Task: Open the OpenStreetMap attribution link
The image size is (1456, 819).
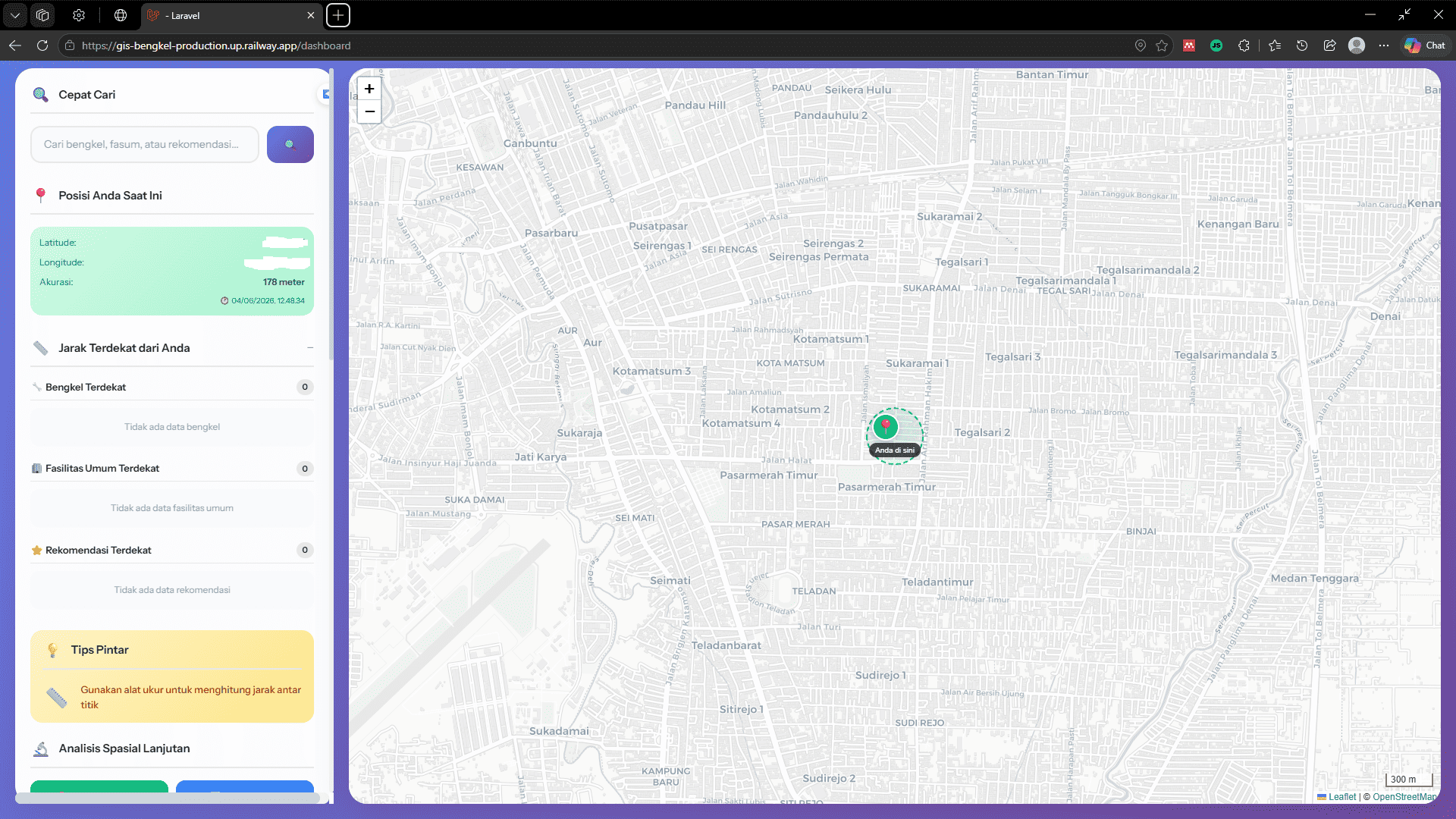Action: click(1404, 797)
